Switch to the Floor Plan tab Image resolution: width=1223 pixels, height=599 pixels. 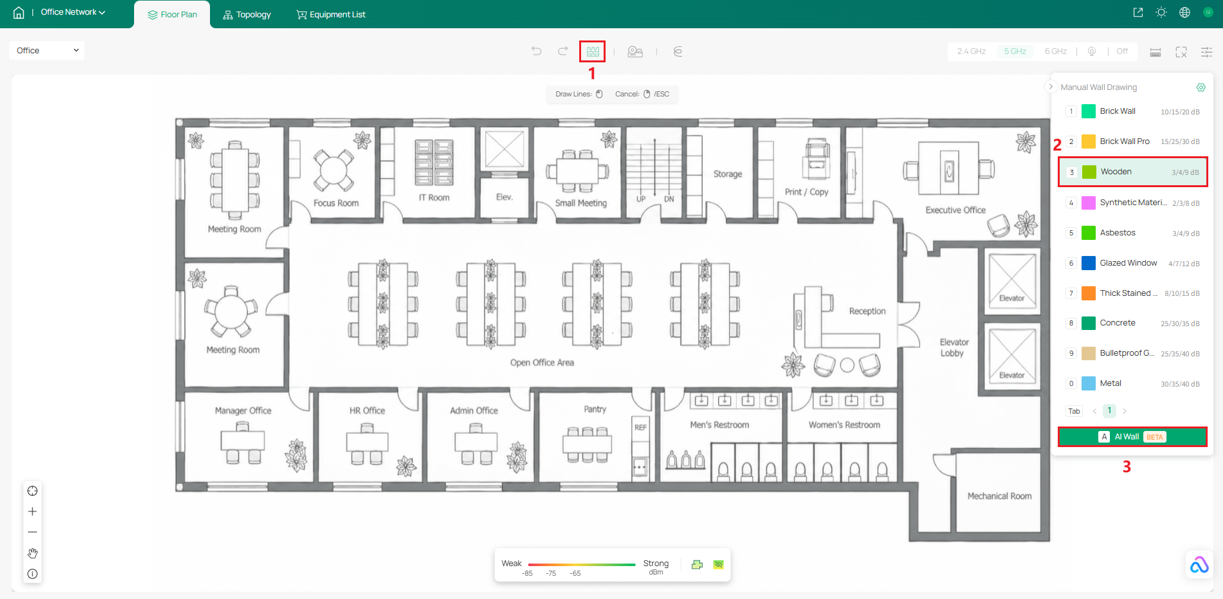tap(172, 15)
